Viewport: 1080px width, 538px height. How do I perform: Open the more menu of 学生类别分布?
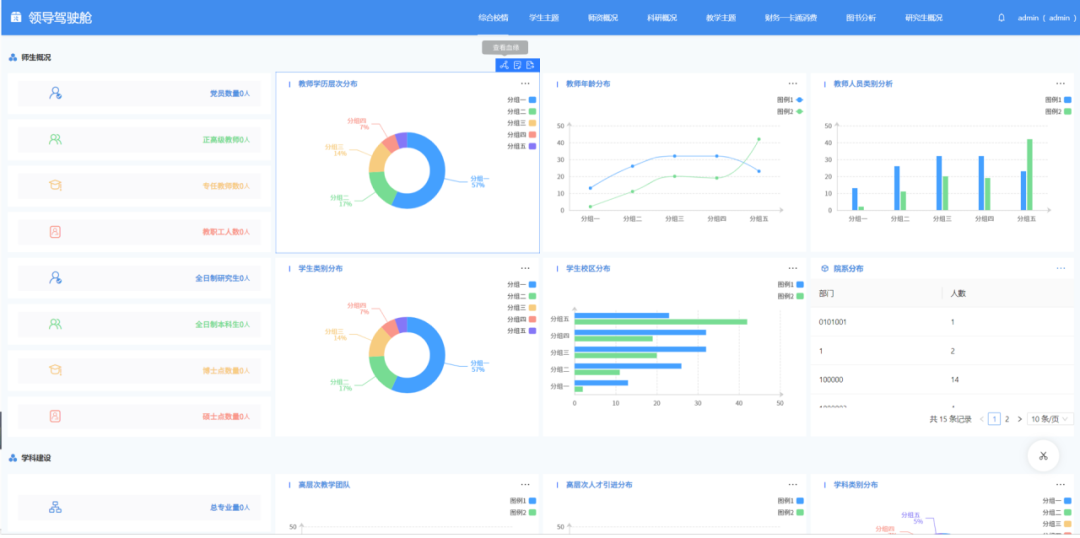[x=526, y=268]
